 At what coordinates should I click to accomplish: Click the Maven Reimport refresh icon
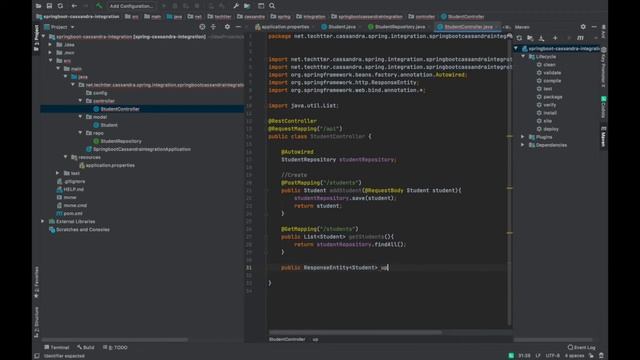(519, 38)
